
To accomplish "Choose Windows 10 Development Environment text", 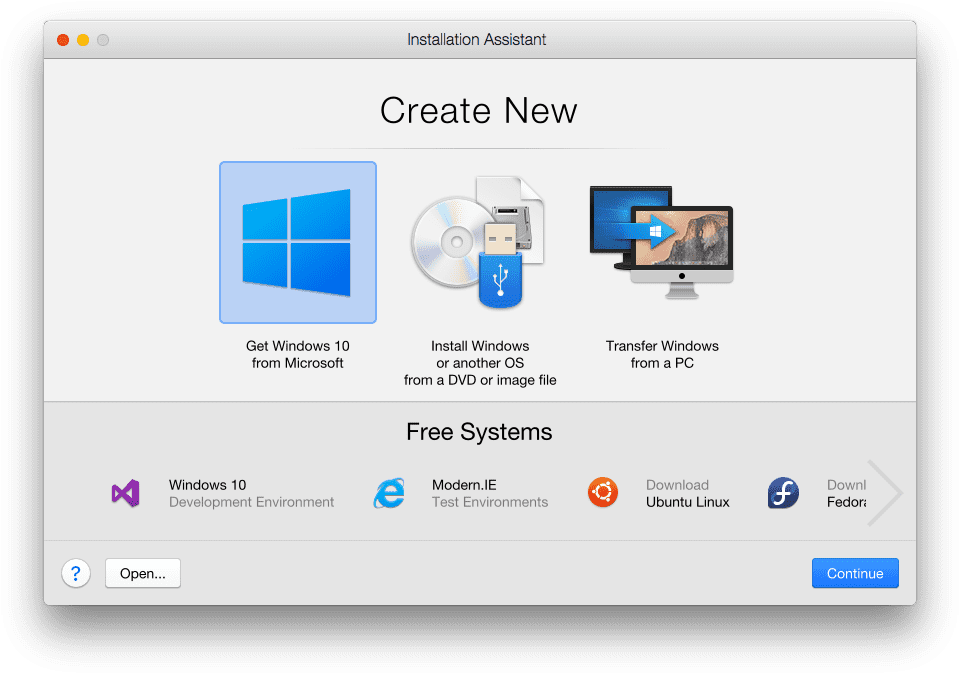I will (x=251, y=493).
